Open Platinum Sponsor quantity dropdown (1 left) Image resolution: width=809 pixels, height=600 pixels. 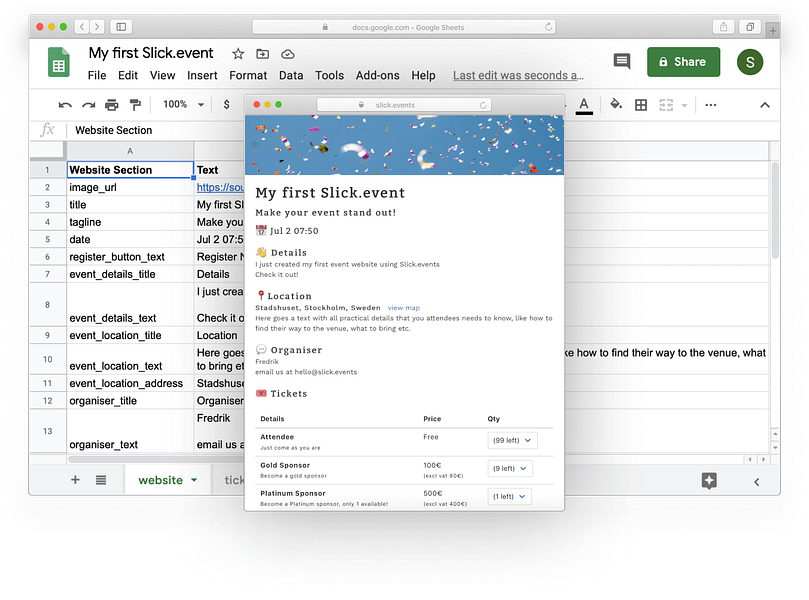coord(509,496)
